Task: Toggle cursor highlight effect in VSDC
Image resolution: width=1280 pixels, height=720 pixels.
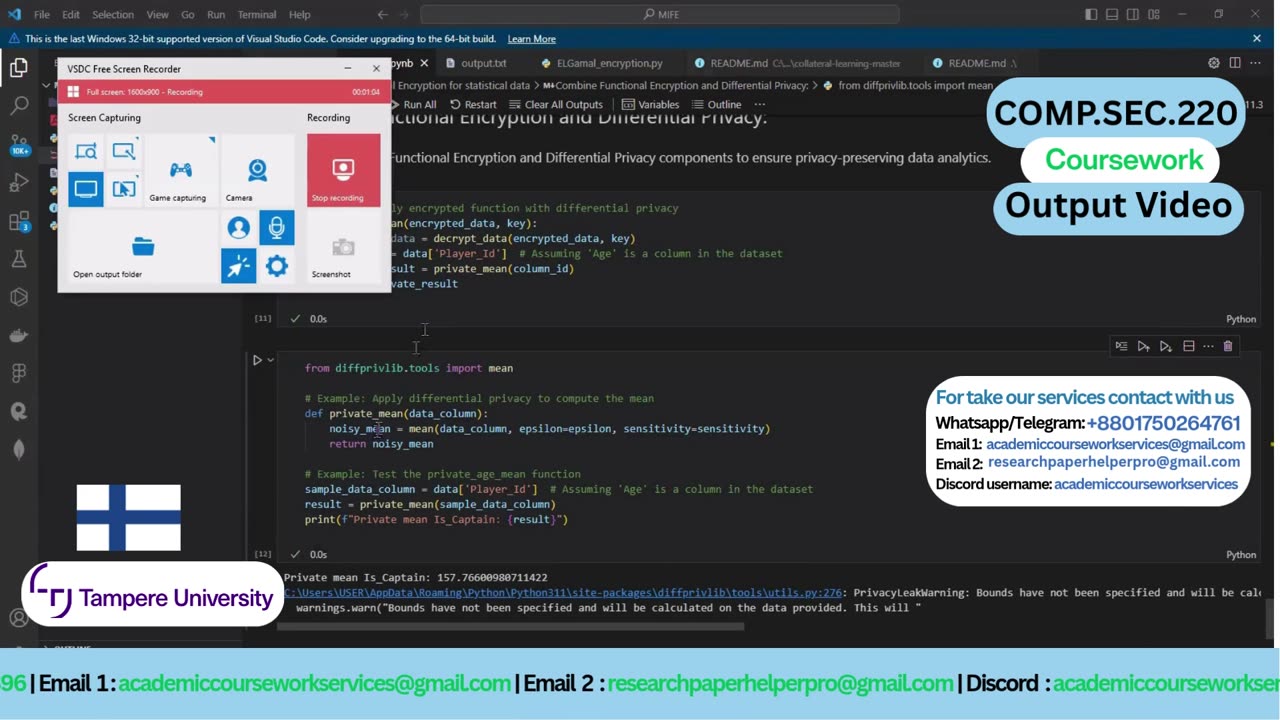Action: [x=238, y=266]
